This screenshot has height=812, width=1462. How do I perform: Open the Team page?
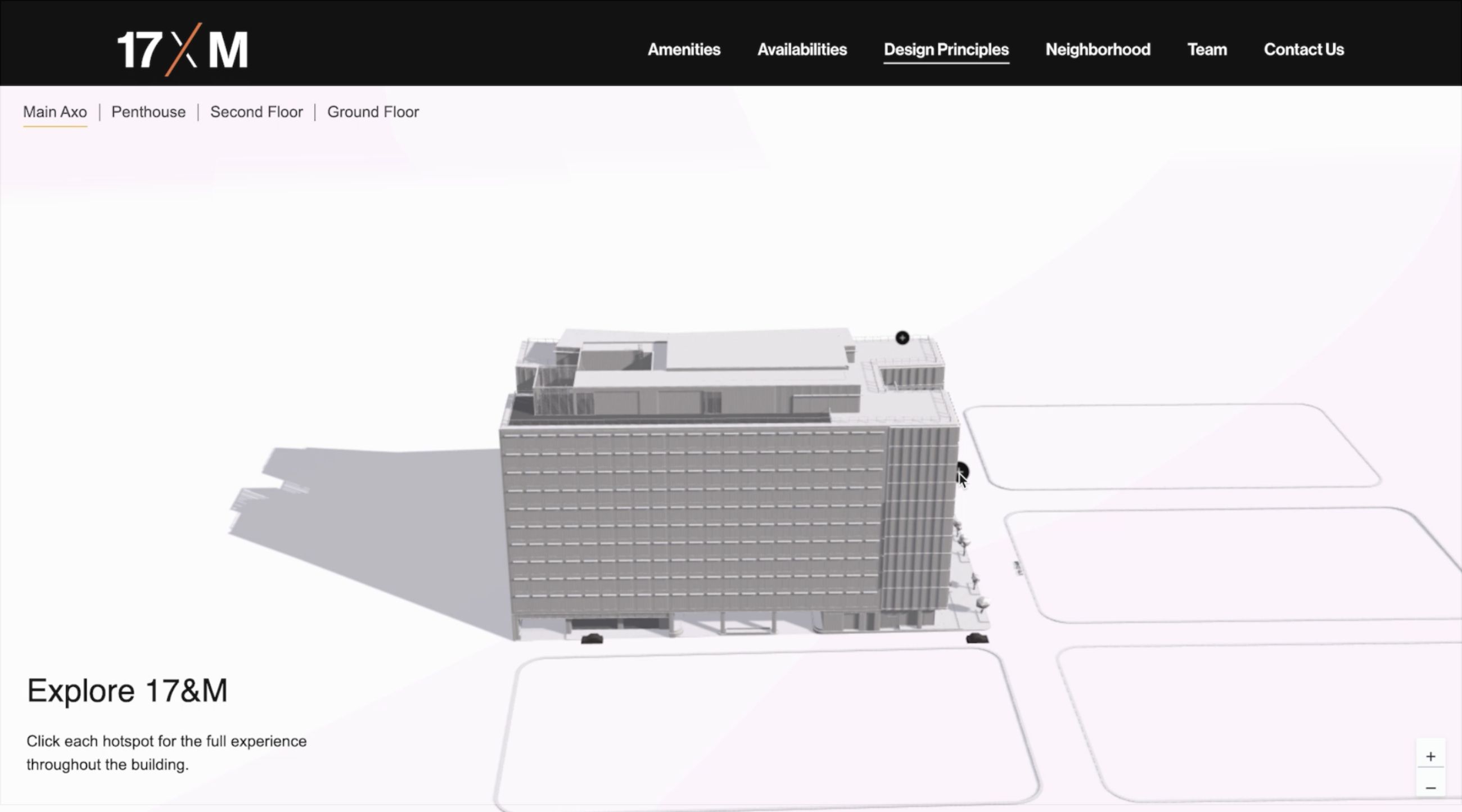click(x=1207, y=50)
